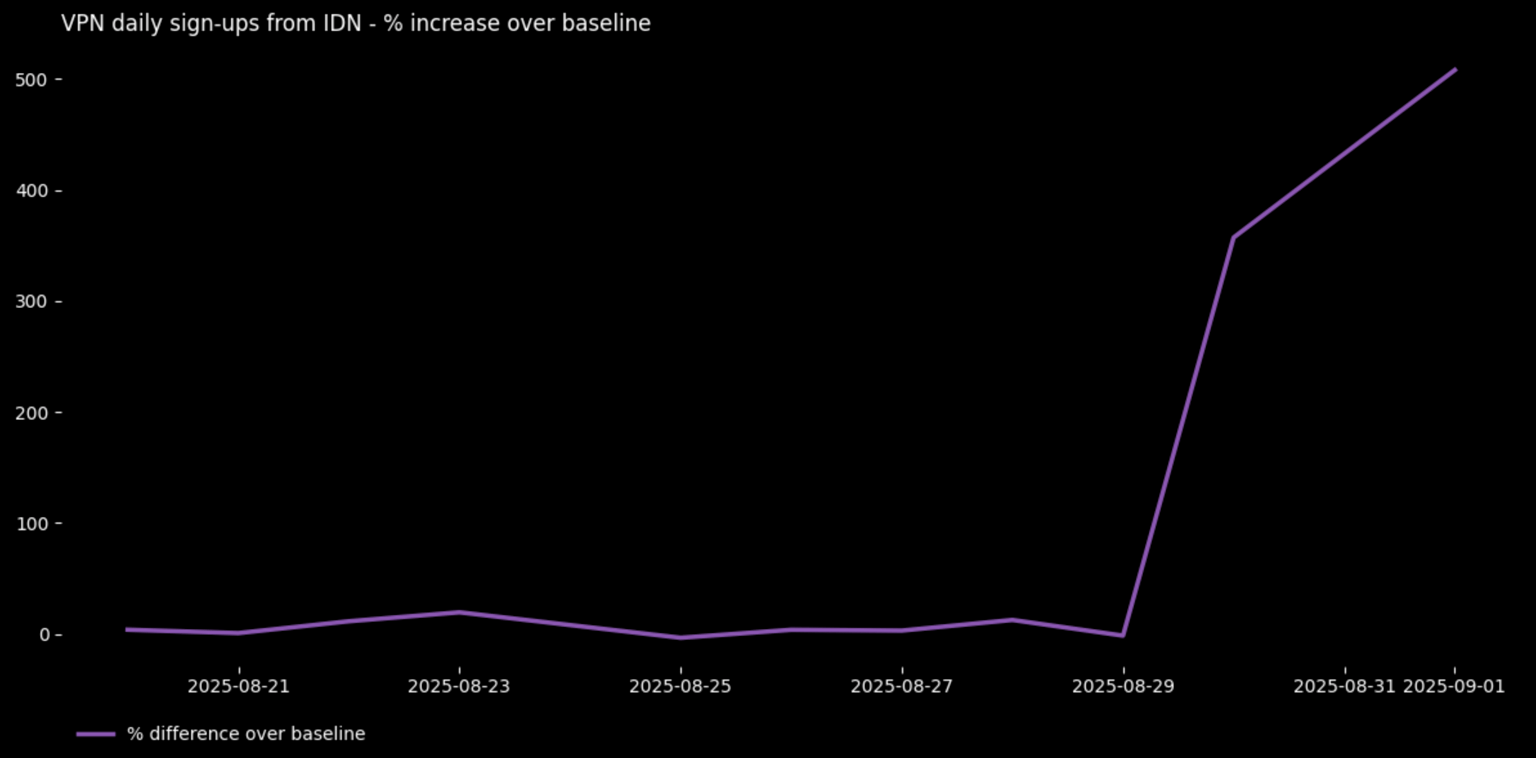Click the purple legend line swatch
This screenshot has width=1536, height=758.
click(x=96, y=734)
